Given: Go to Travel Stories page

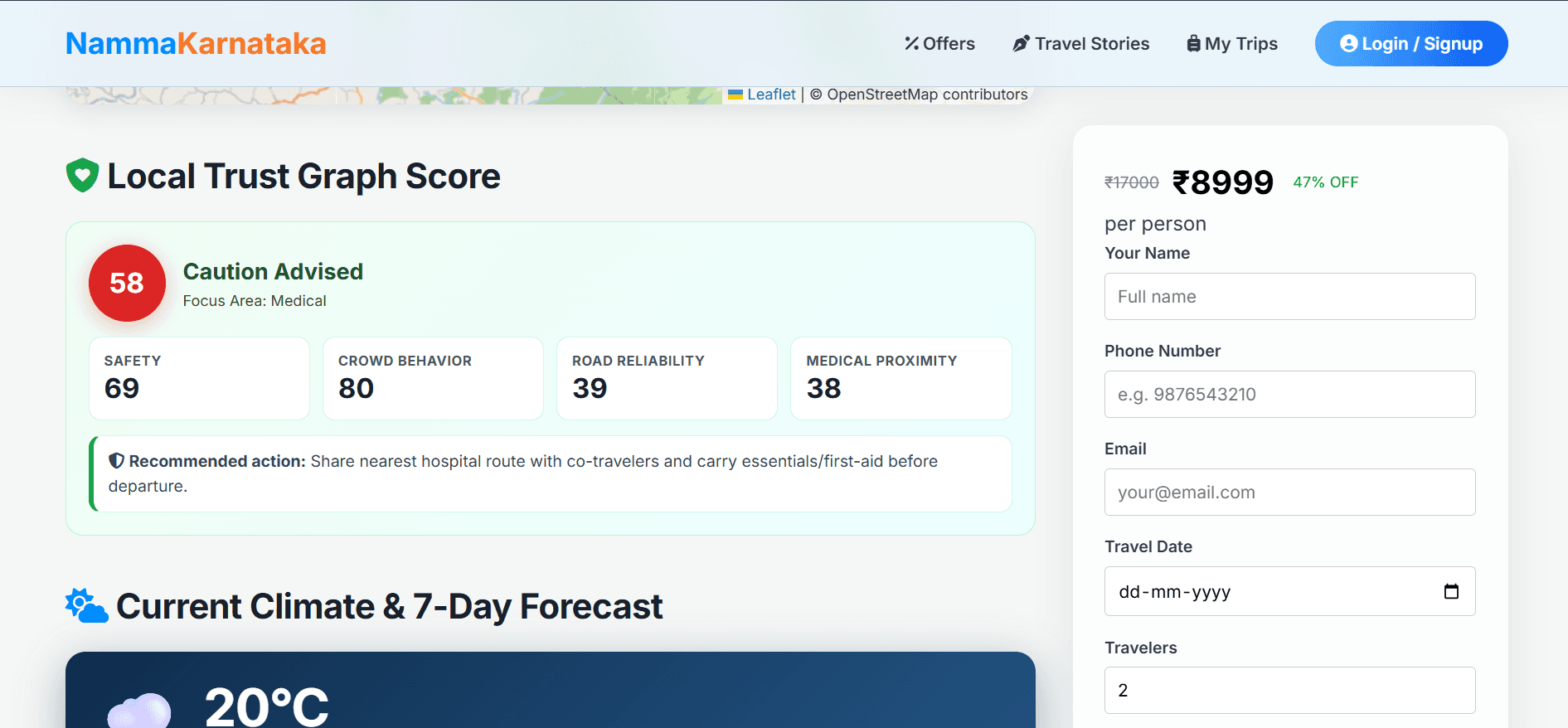Looking at the screenshot, I should pyautogui.click(x=1081, y=43).
